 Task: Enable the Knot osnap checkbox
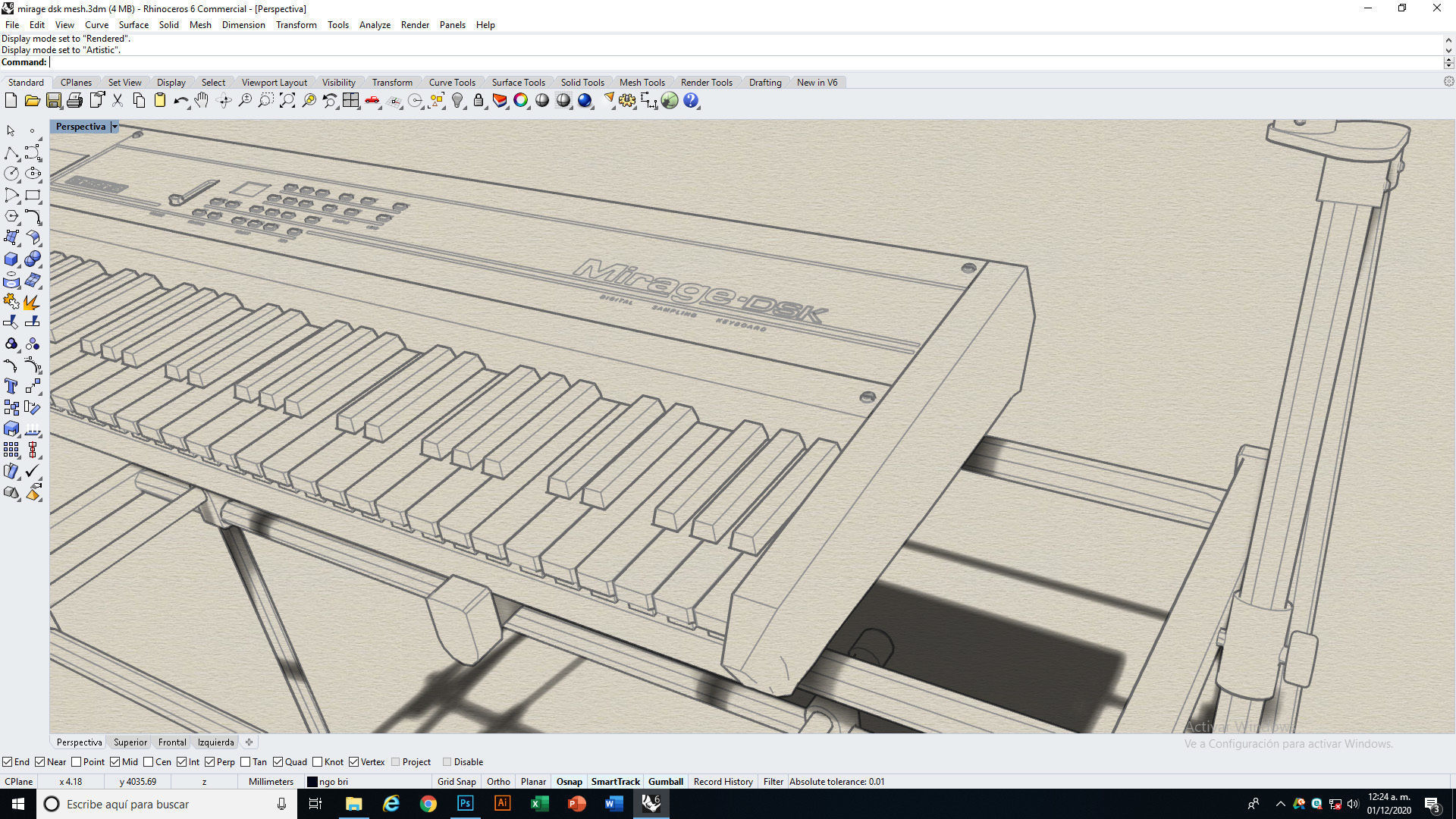[318, 762]
